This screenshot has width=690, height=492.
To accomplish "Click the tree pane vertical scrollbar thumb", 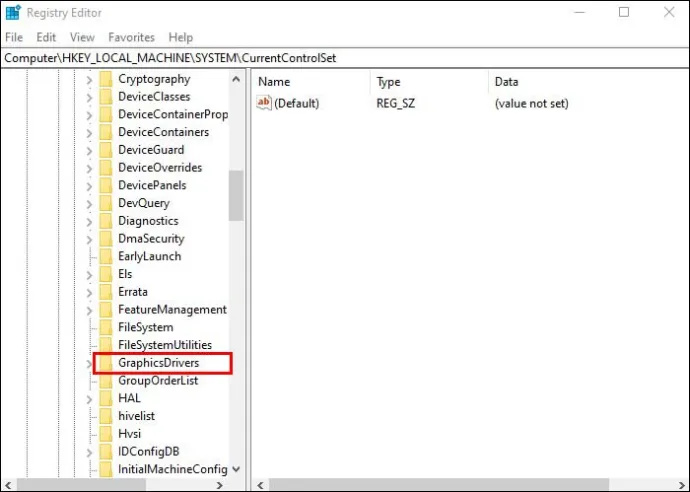I will tap(236, 195).
